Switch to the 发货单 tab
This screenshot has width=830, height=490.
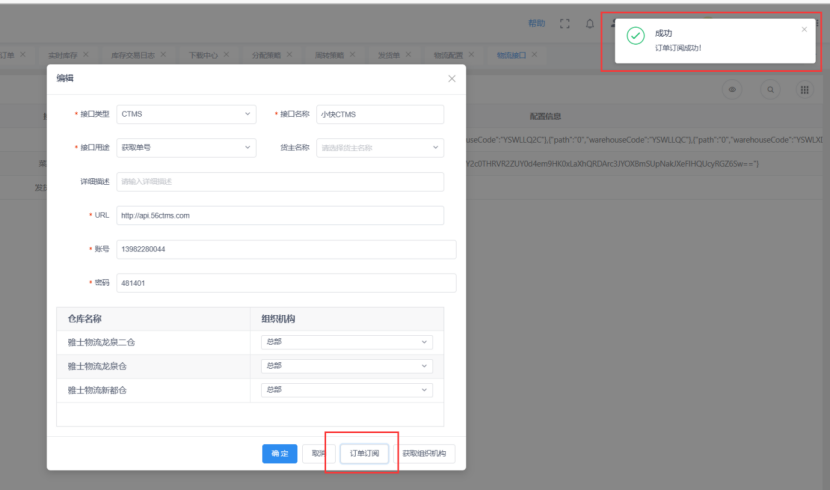click(389, 55)
